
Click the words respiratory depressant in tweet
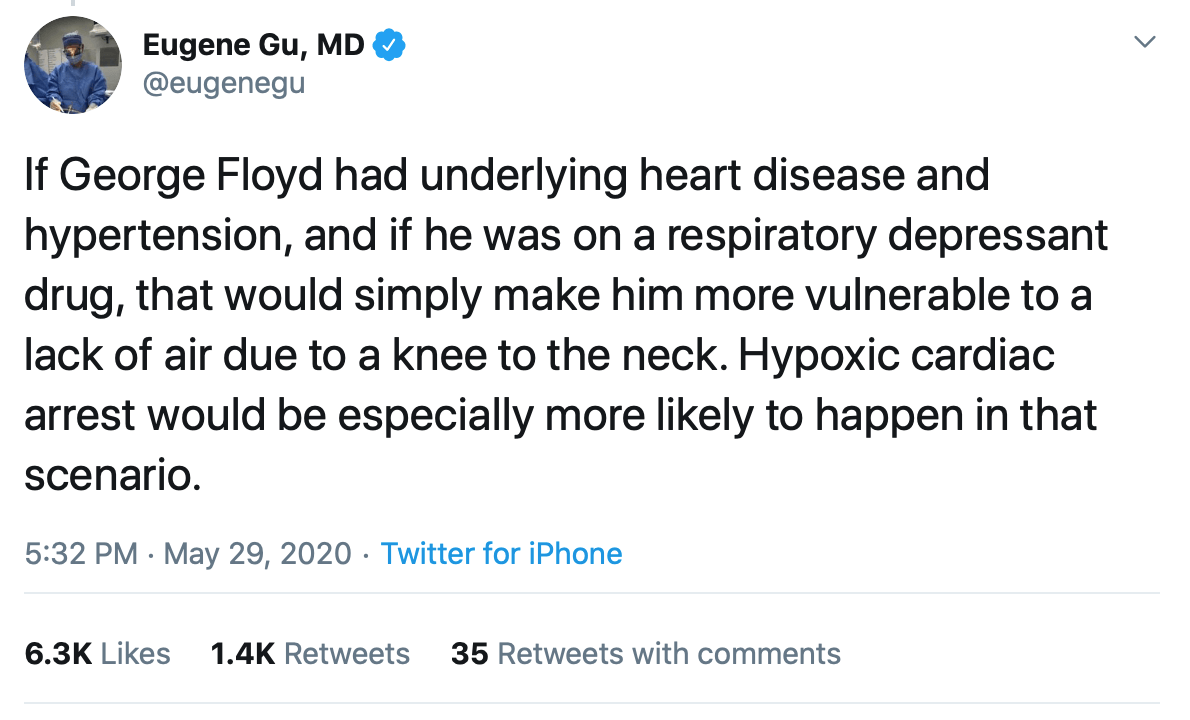coord(887,236)
